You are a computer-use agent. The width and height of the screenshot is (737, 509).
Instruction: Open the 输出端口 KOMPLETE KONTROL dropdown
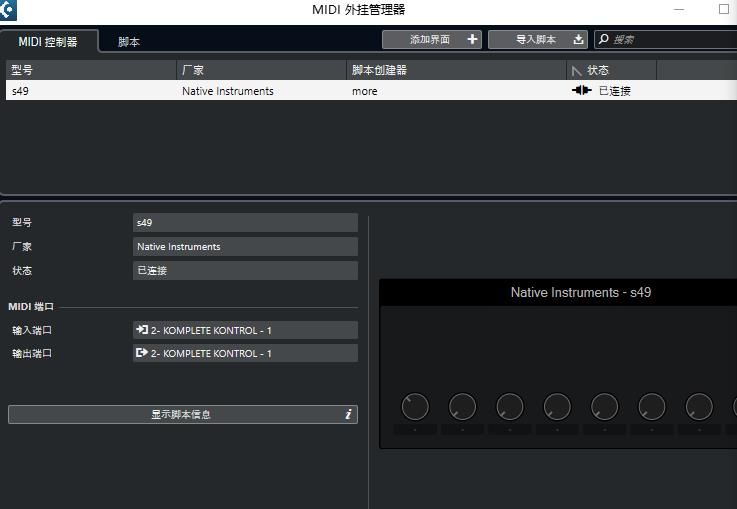245,353
